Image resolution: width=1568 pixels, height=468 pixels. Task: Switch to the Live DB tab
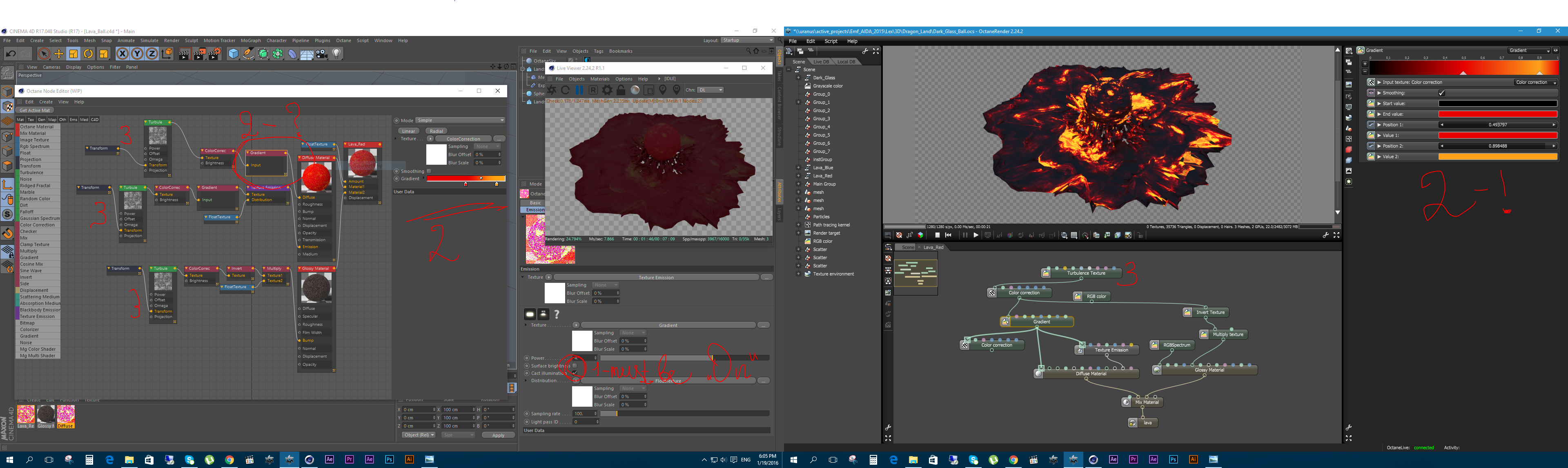pos(821,62)
